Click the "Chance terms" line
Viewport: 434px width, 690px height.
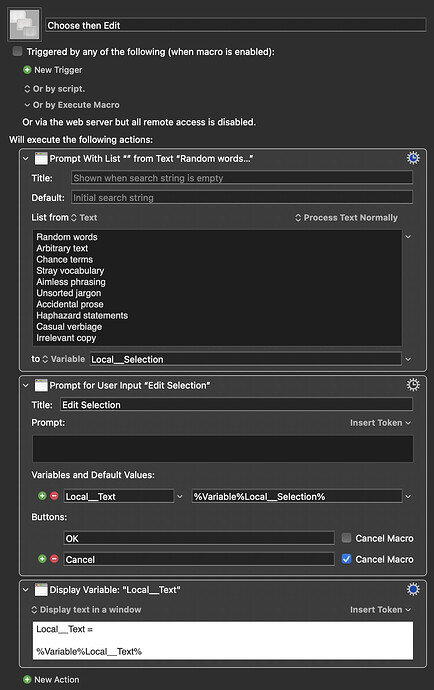65,259
